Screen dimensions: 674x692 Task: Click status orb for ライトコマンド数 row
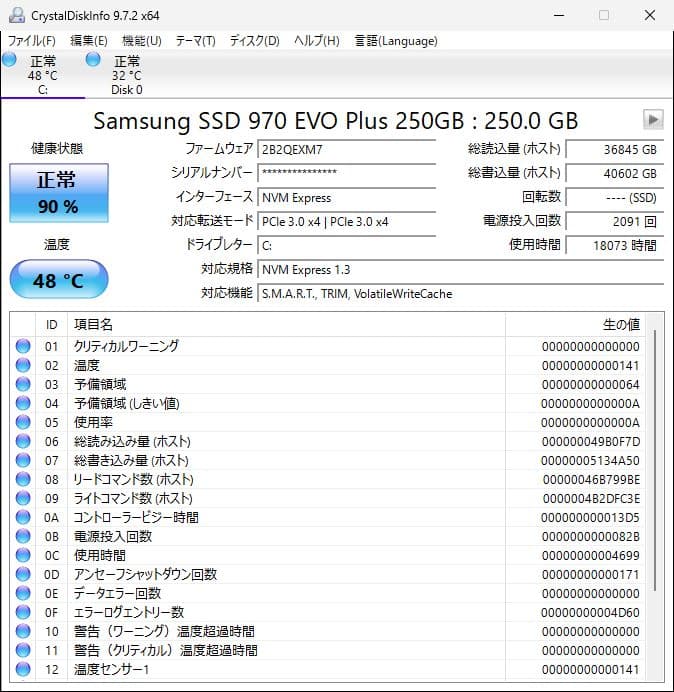(x=23, y=498)
